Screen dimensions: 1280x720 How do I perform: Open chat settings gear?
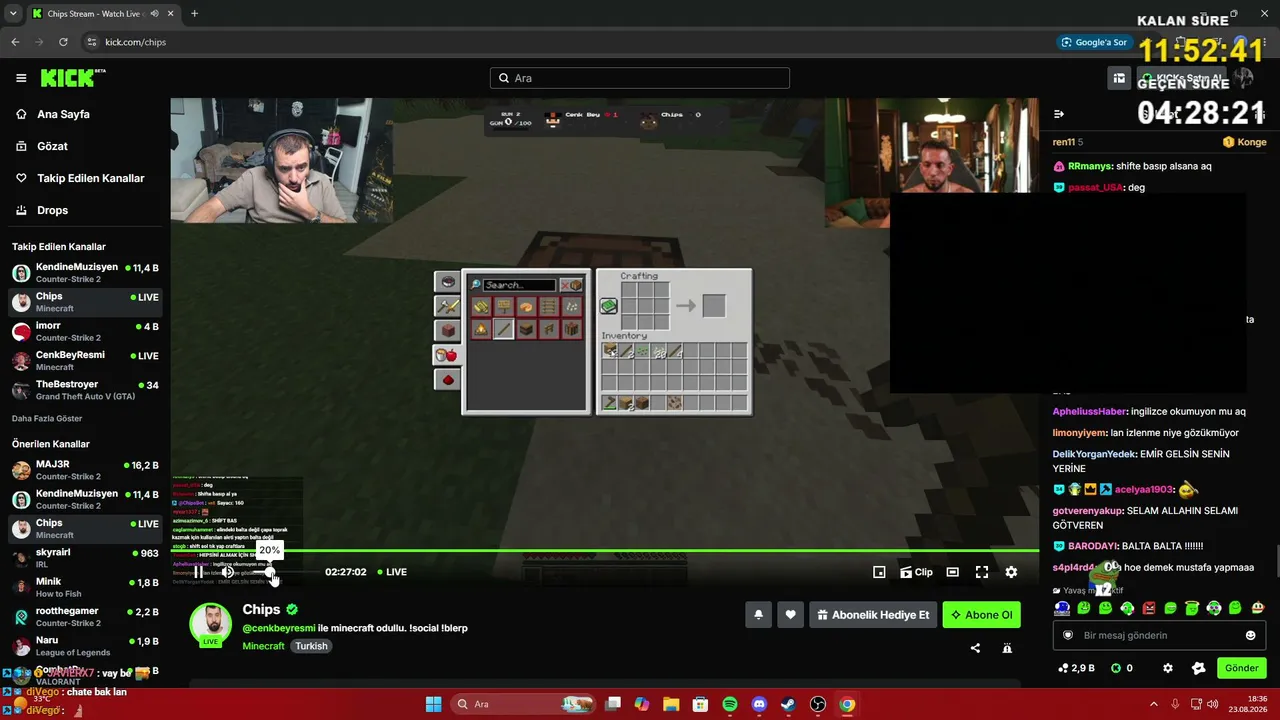[1167, 668]
